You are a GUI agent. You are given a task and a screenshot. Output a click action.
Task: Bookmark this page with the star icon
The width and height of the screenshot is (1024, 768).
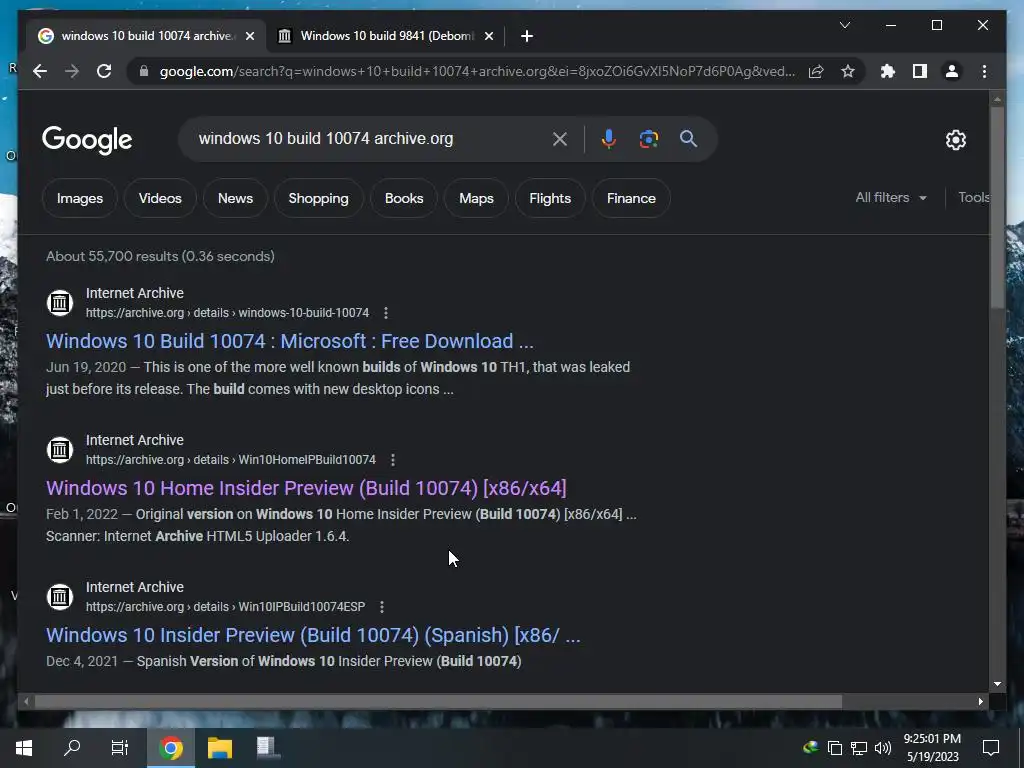848,71
